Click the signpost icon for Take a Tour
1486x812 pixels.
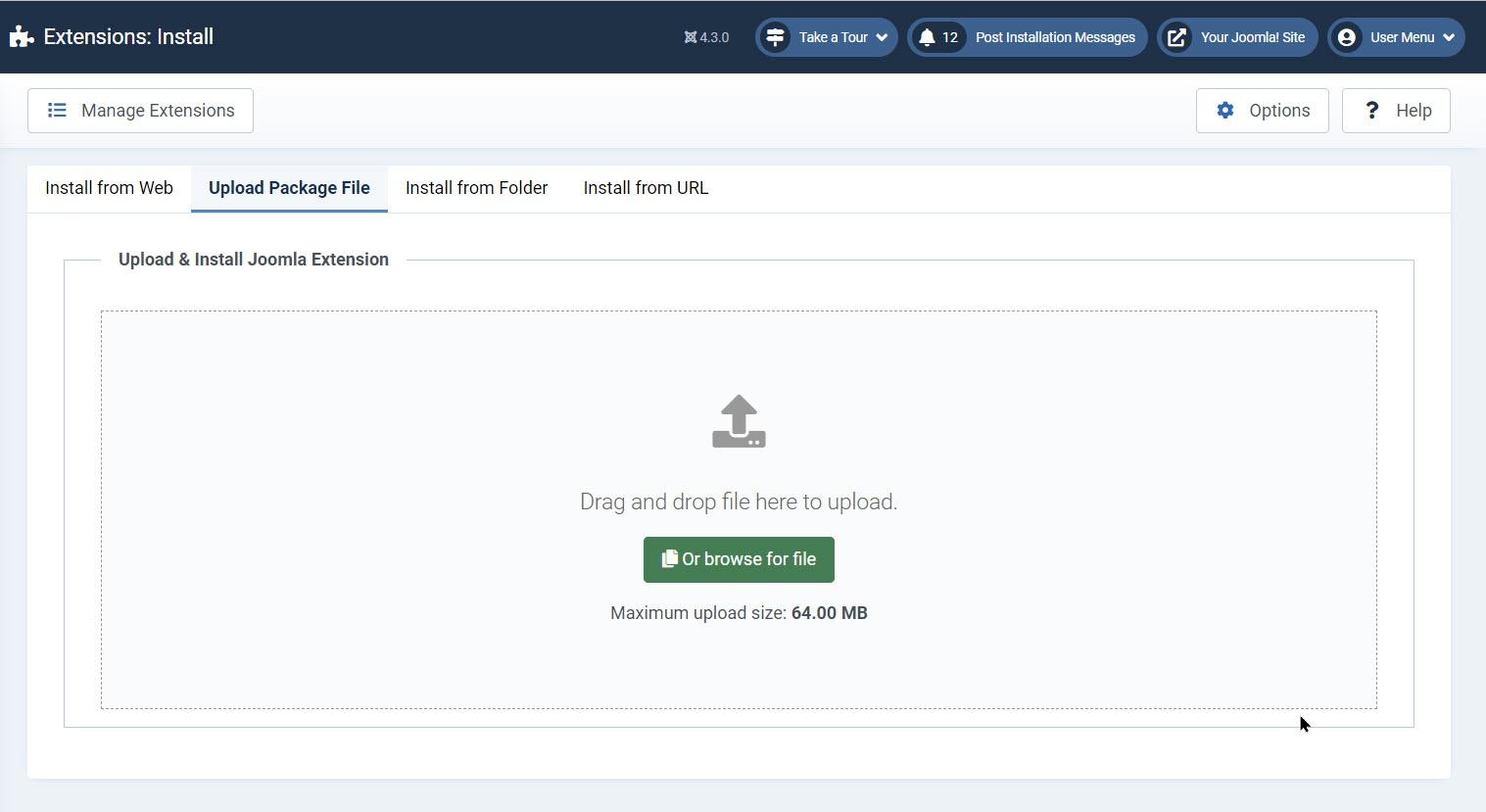pyautogui.click(x=775, y=37)
